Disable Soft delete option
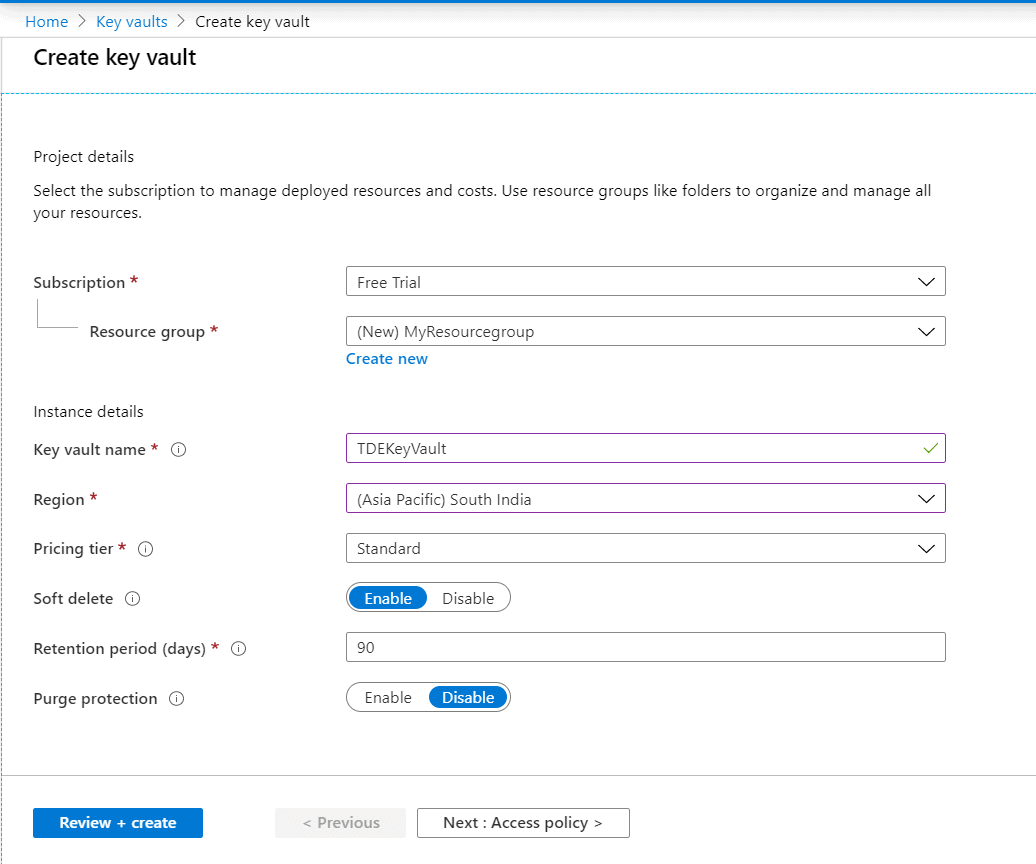 click(468, 598)
